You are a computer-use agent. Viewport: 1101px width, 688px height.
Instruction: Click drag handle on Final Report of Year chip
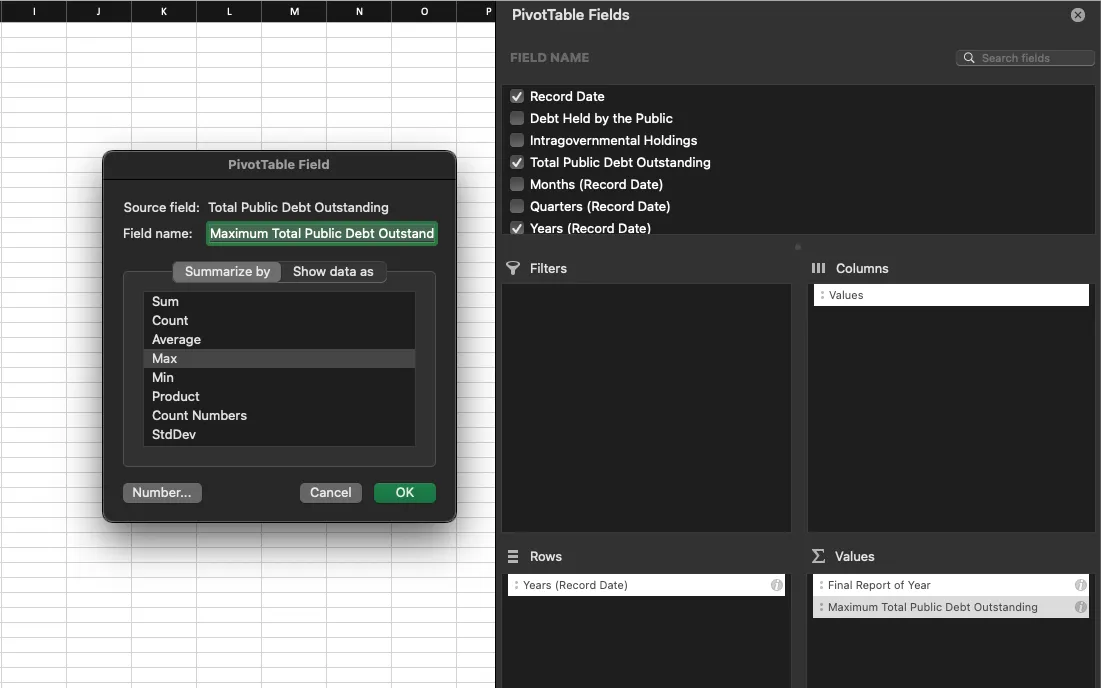click(823, 585)
